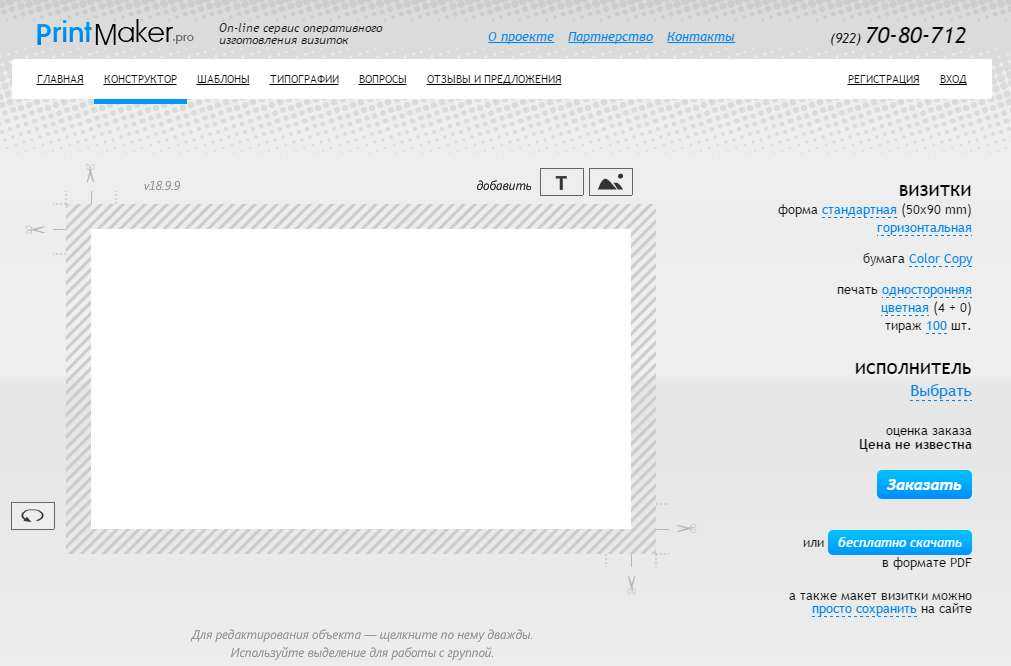The image size is (1011, 666).
Task: Click 'бесплатно скачать' PDF download button
Action: point(899,543)
